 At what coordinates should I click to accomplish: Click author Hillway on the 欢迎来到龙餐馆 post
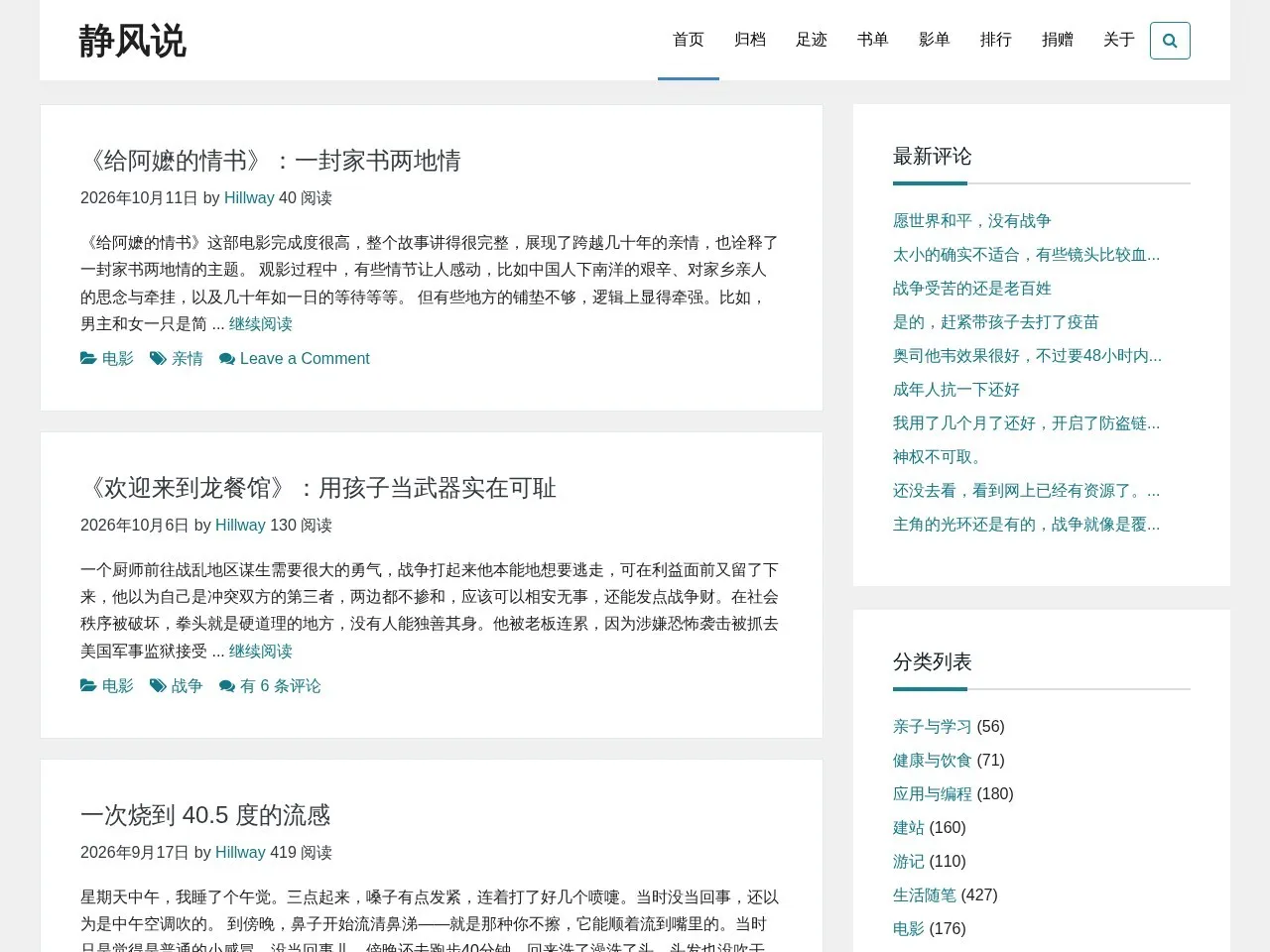coord(240,526)
